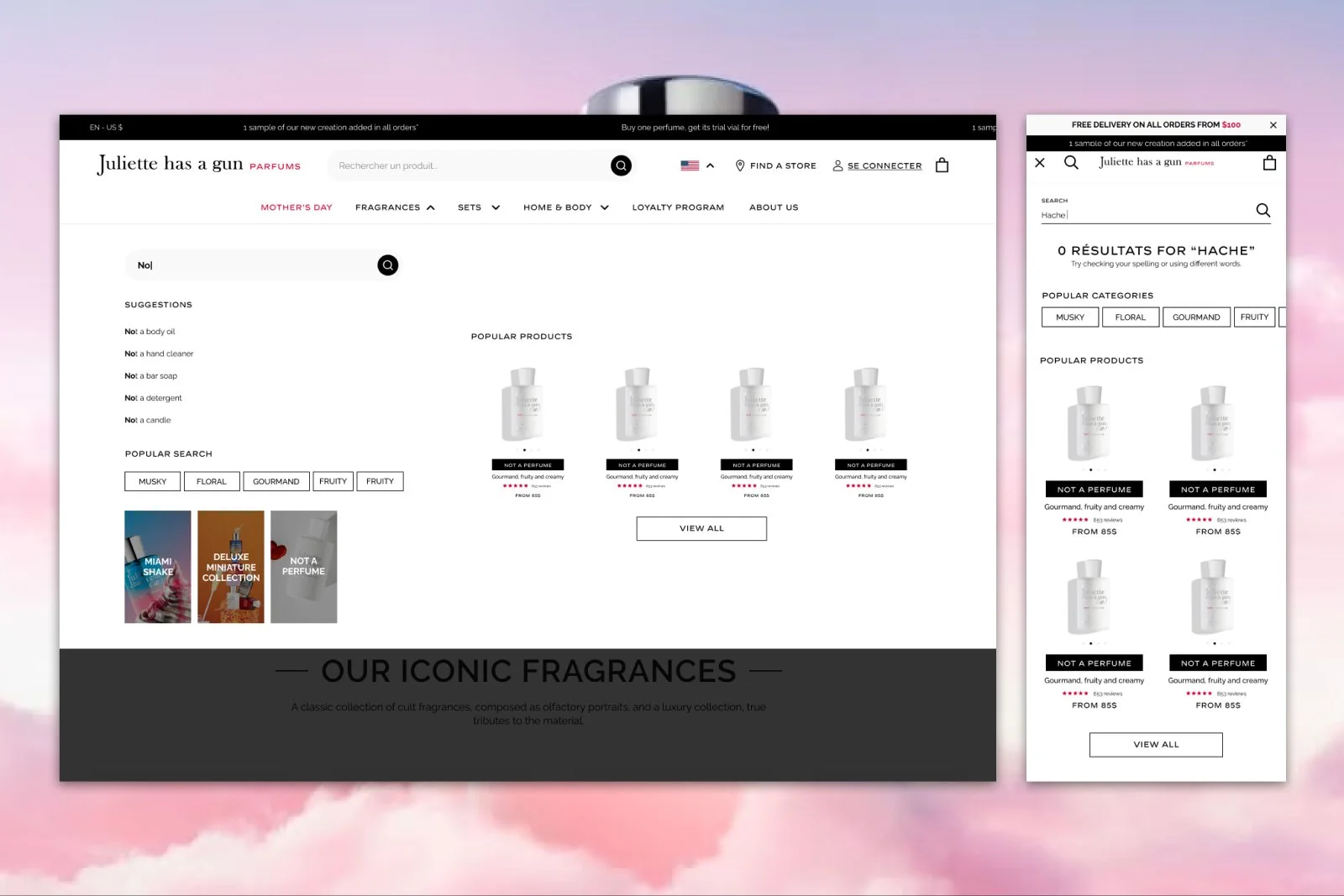The height and width of the screenshot is (896, 1344).
Task: Collapse the FRAGRANCES menu chevron
Action: [x=429, y=207]
